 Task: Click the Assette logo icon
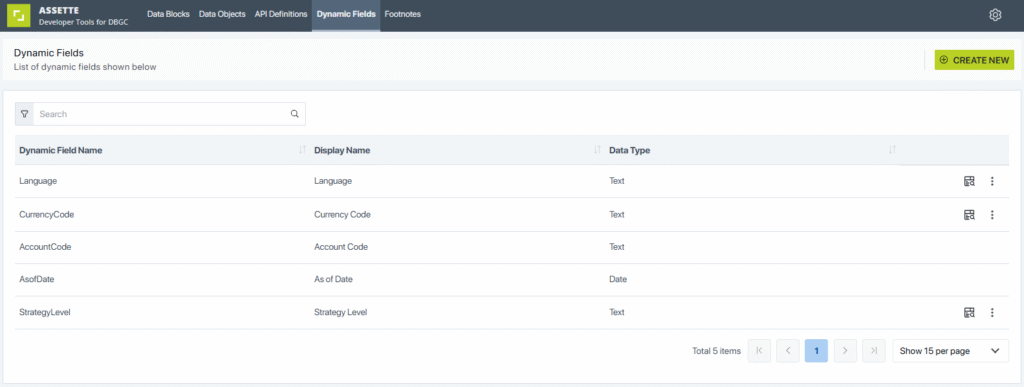click(18, 16)
